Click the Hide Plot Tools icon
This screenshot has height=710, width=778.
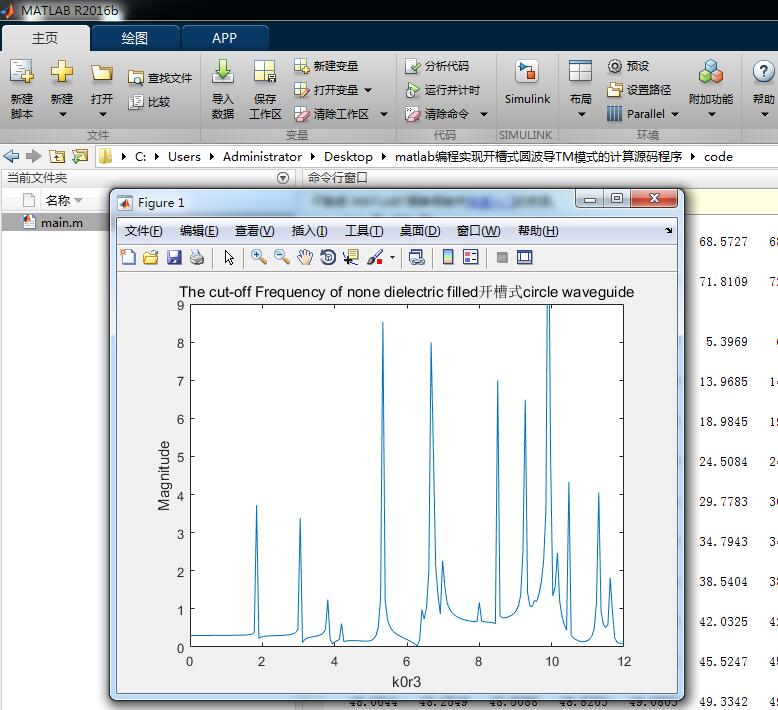coord(502,257)
